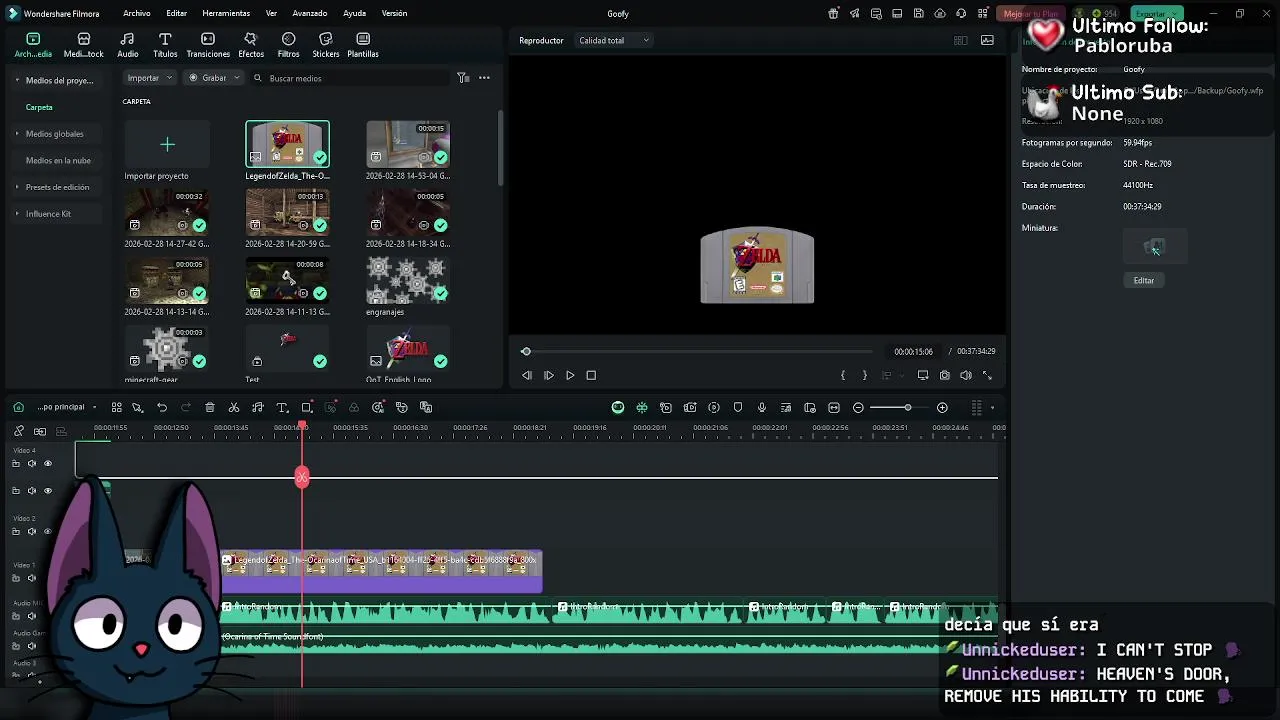
Task: Toggle the green auto ripple button
Action: point(618,407)
